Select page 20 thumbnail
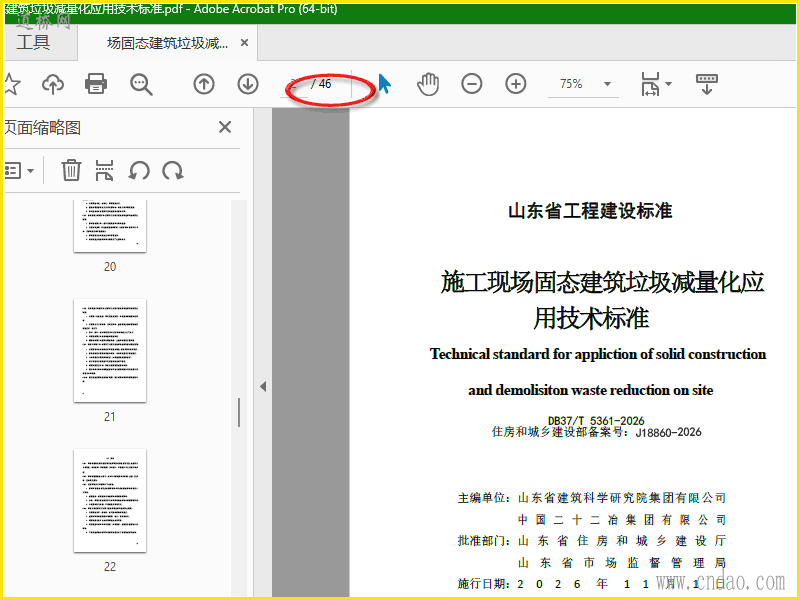 click(x=110, y=226)
